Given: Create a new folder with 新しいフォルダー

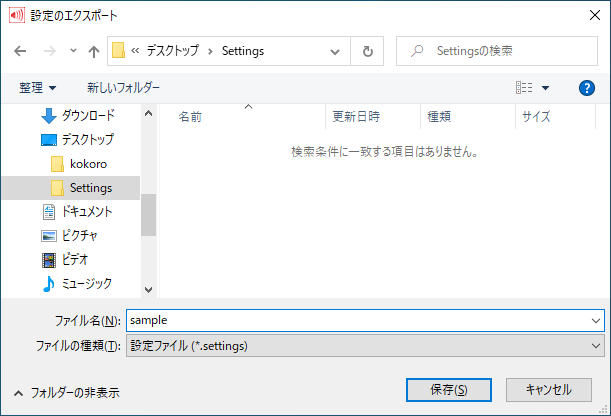Looking at the screenshot, I should (x=123, y=88).
